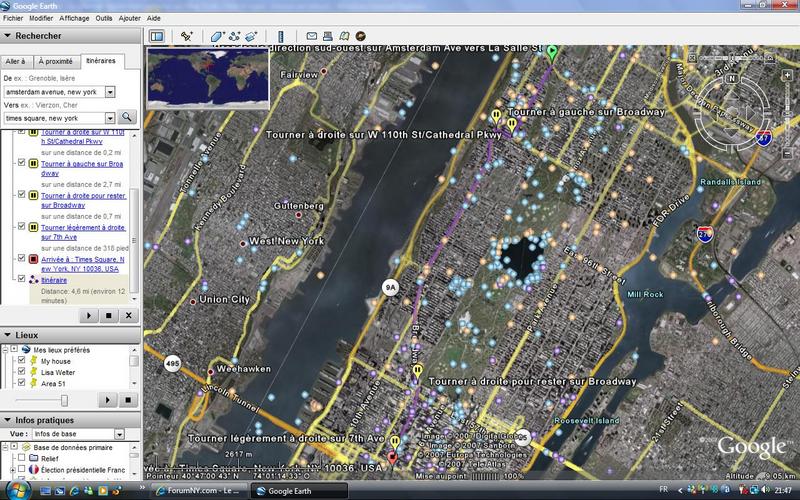Uncheck the Lisa Welter placemark checkbox
The image size is (800, 500).
(21, 371)
